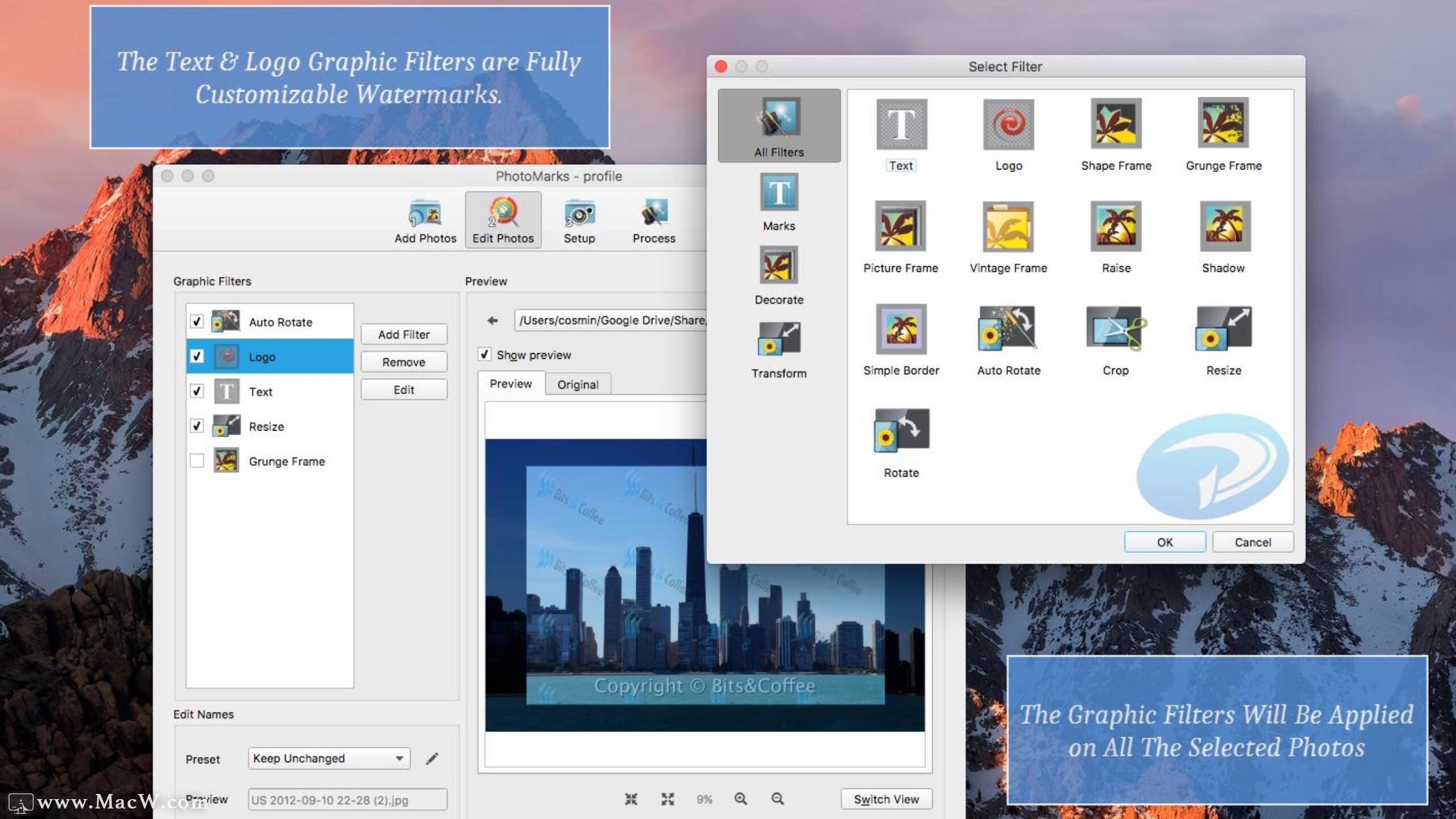Open the Decorate filter category
Screen dimensions: 1456x819
[x=779, y=276]
